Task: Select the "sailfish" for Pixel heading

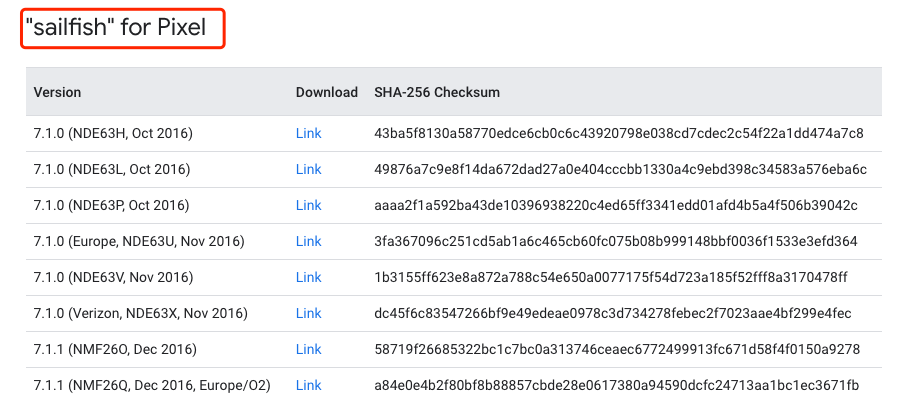Action: pos(115,27)
